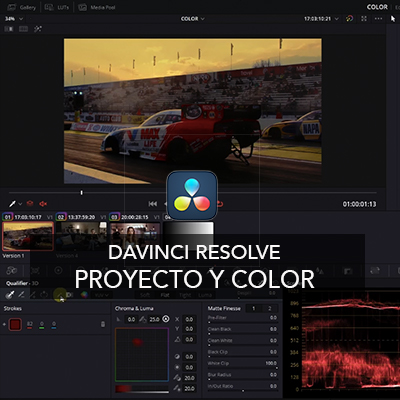Image resolution: width=400 pixels, height=400 pixels.
Task: Click the 01:00:01:13 timeline timecode
Action: [359, 204]
